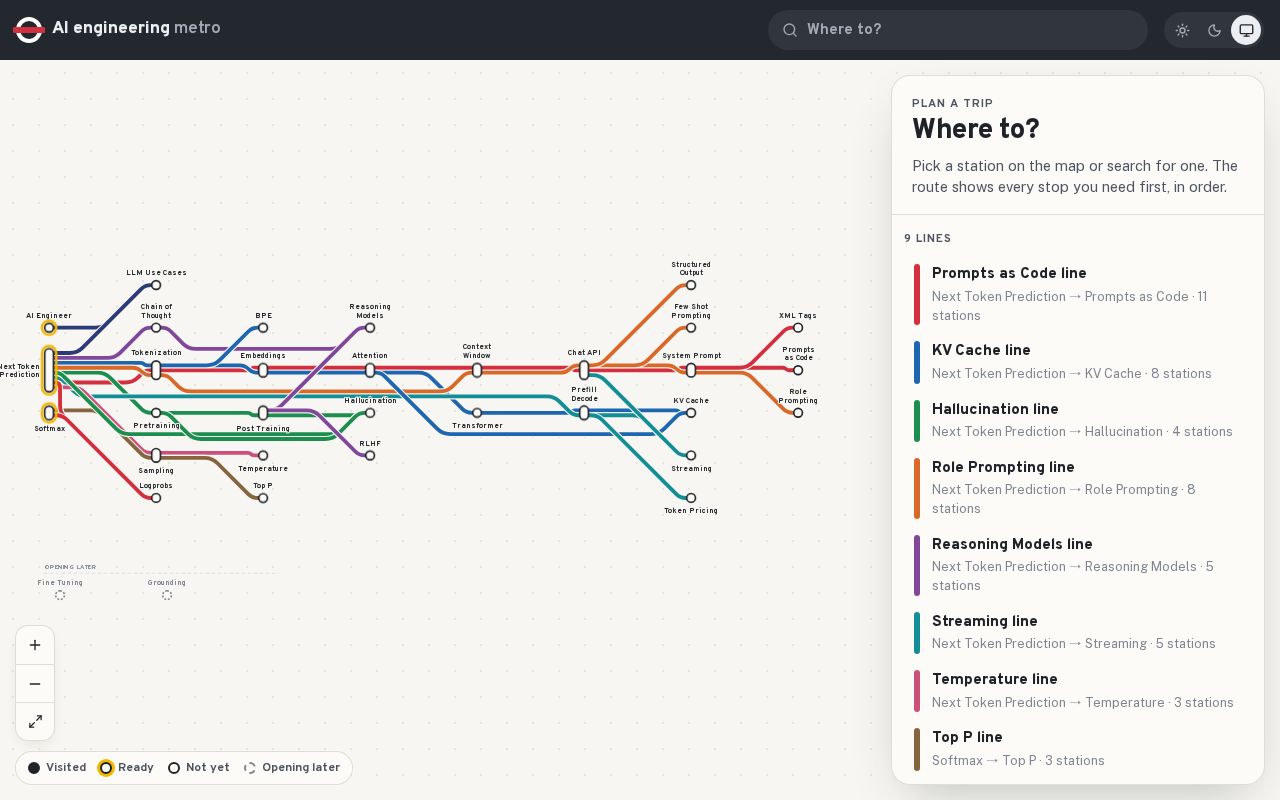
Task: Select the Reasoning Models station
Action: [x=370, y=328]
